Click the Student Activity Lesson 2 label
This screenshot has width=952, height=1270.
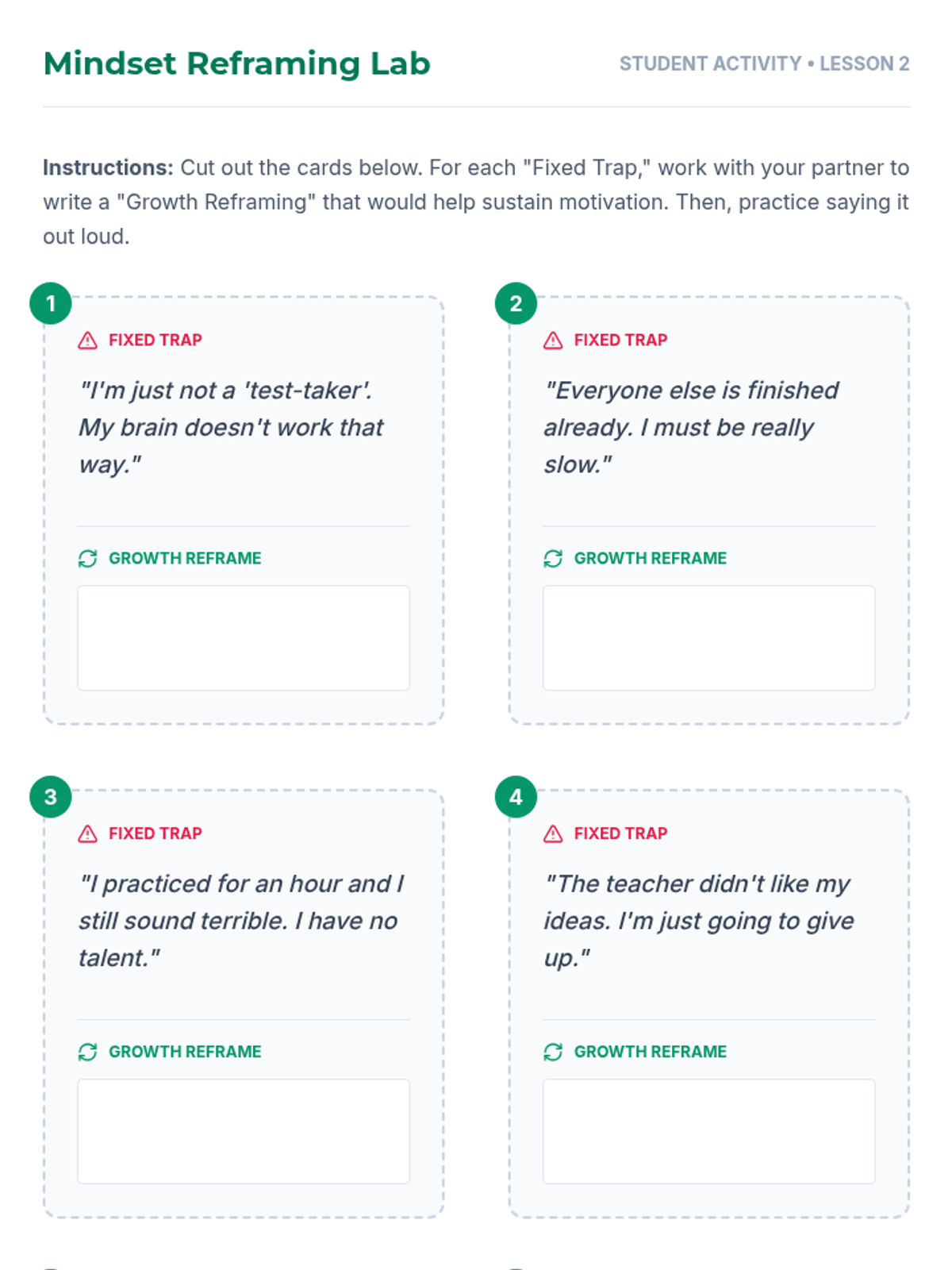tap(764, 63)
